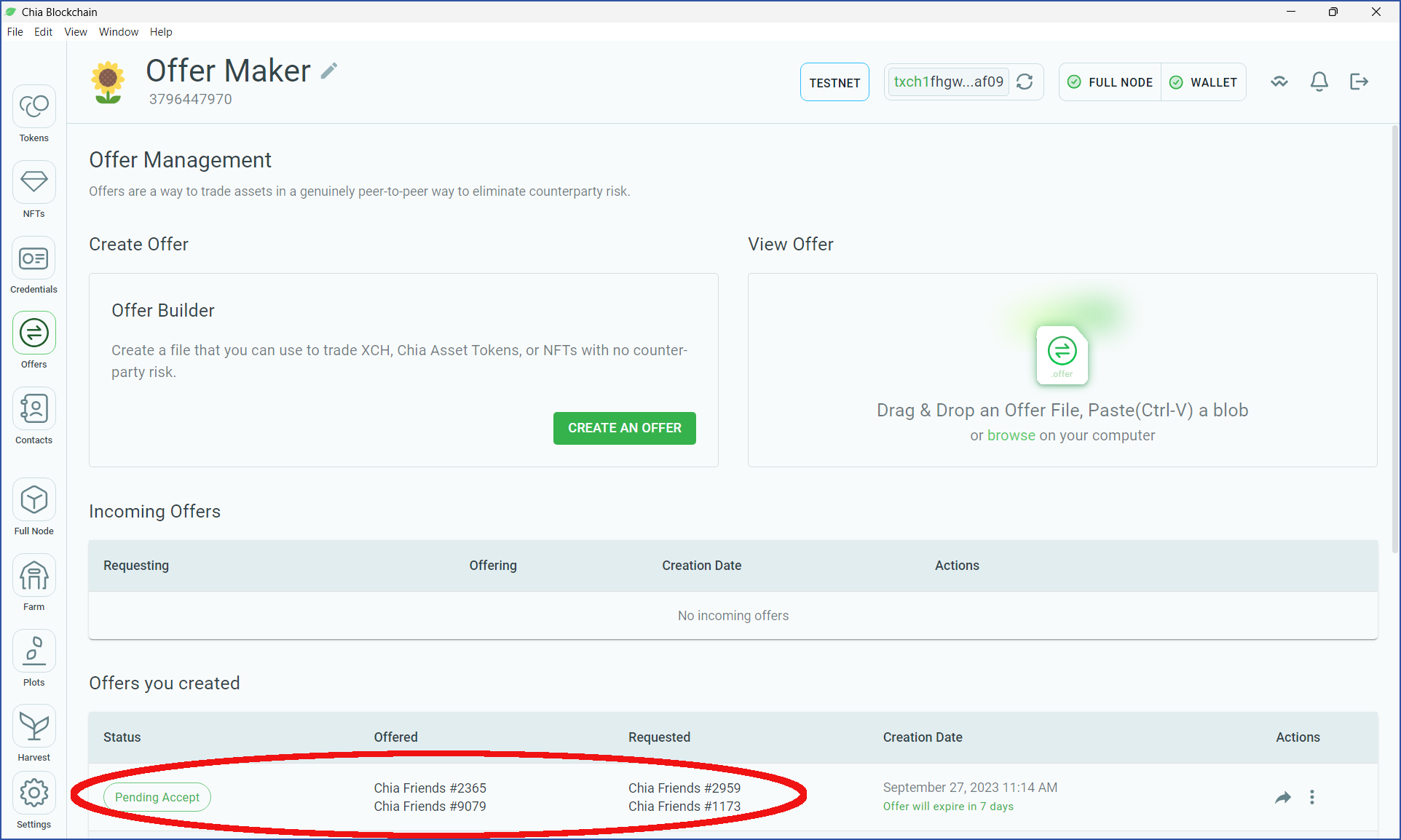Open the File menu
This screenshot has width=1401, height=840.
pos(15,32)
